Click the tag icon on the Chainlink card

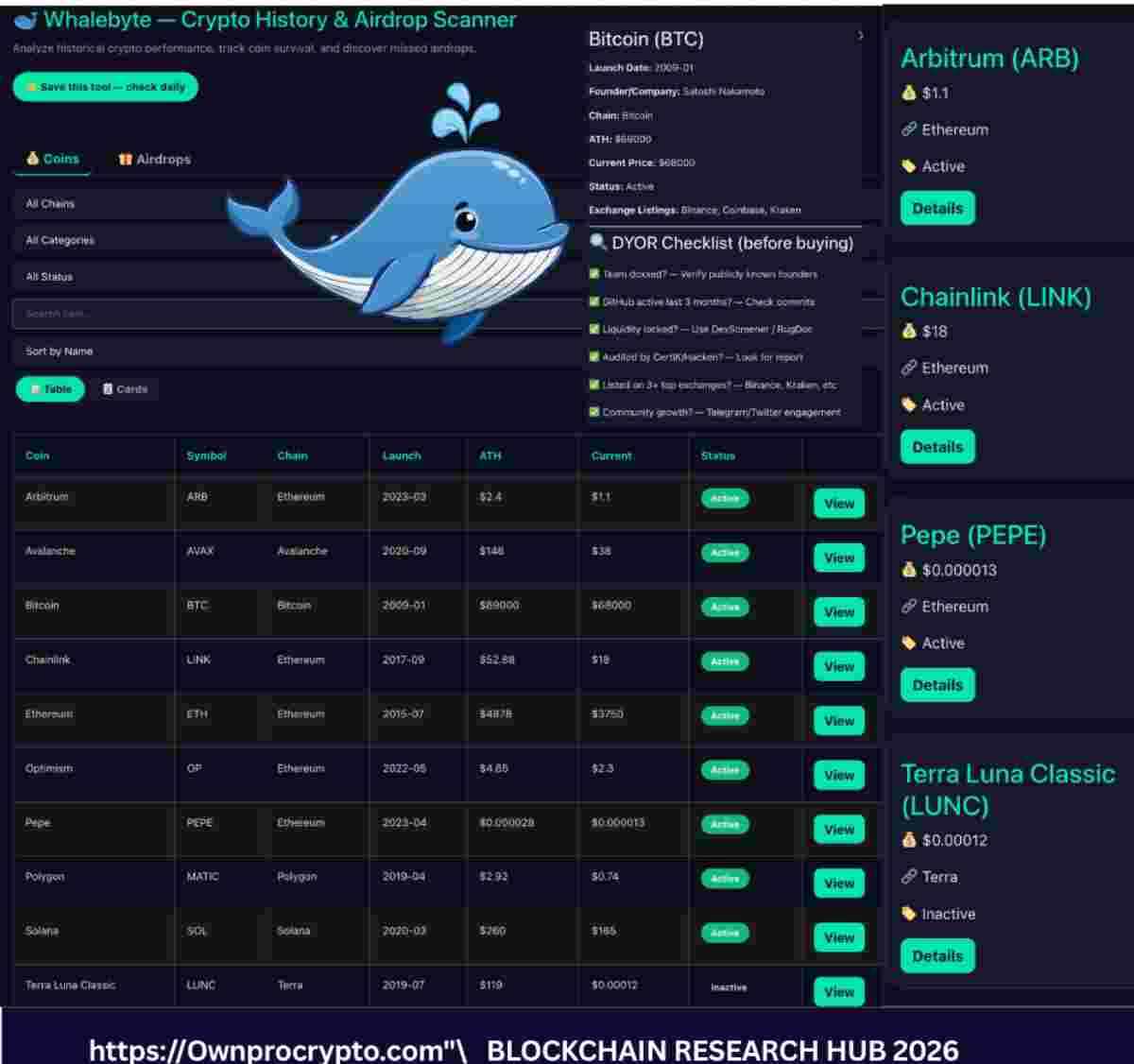tap(909, 404)
